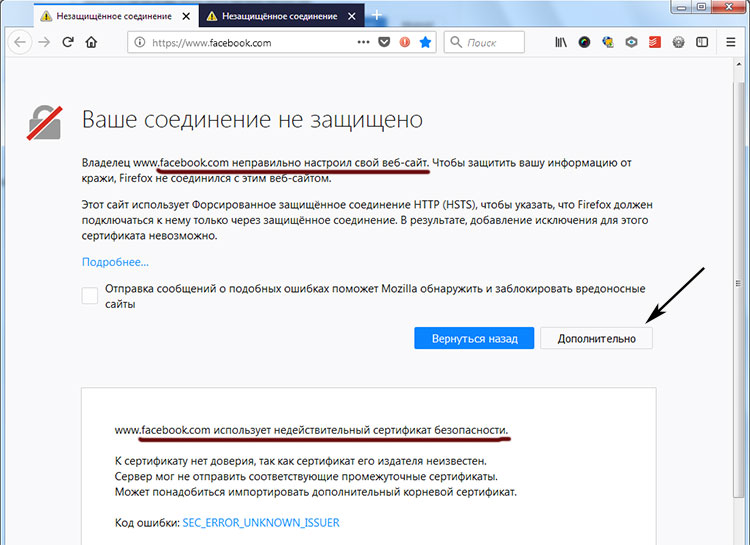
Task: Open the red Todoist-style extension icon
Action: click(655, 43)
